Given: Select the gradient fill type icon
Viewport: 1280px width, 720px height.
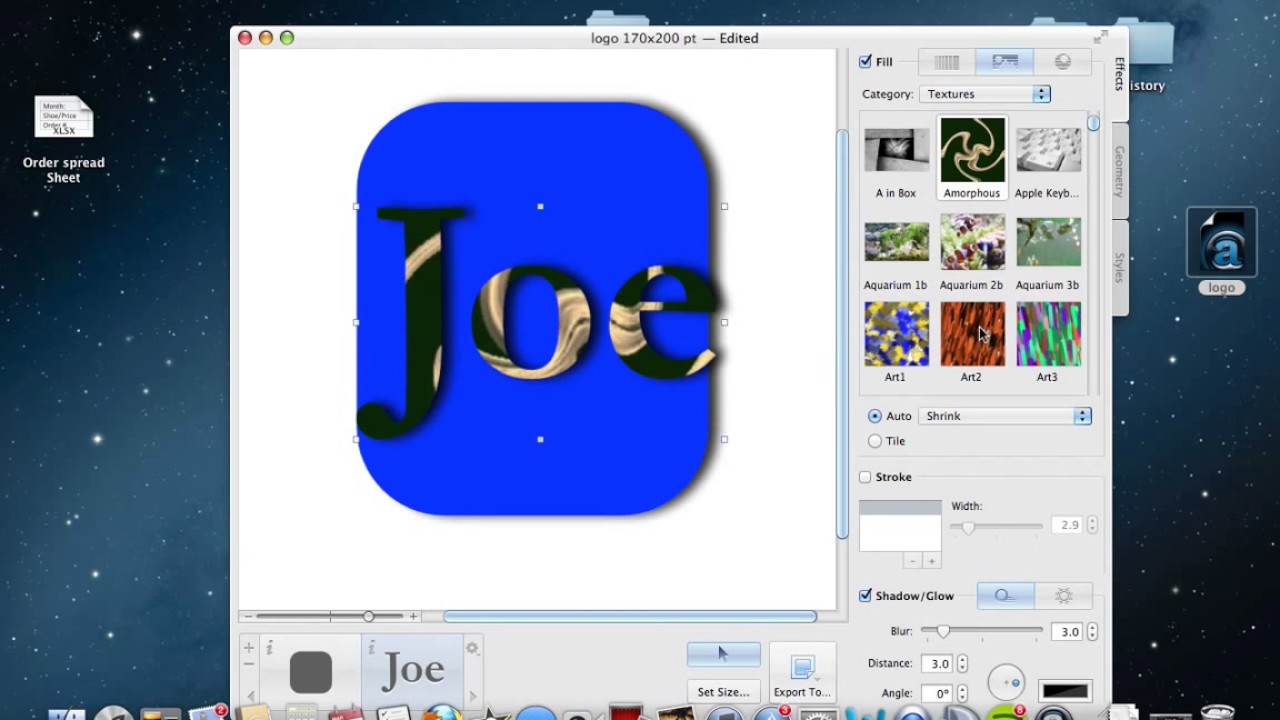Looking at the screenshot, I should 947,62.
